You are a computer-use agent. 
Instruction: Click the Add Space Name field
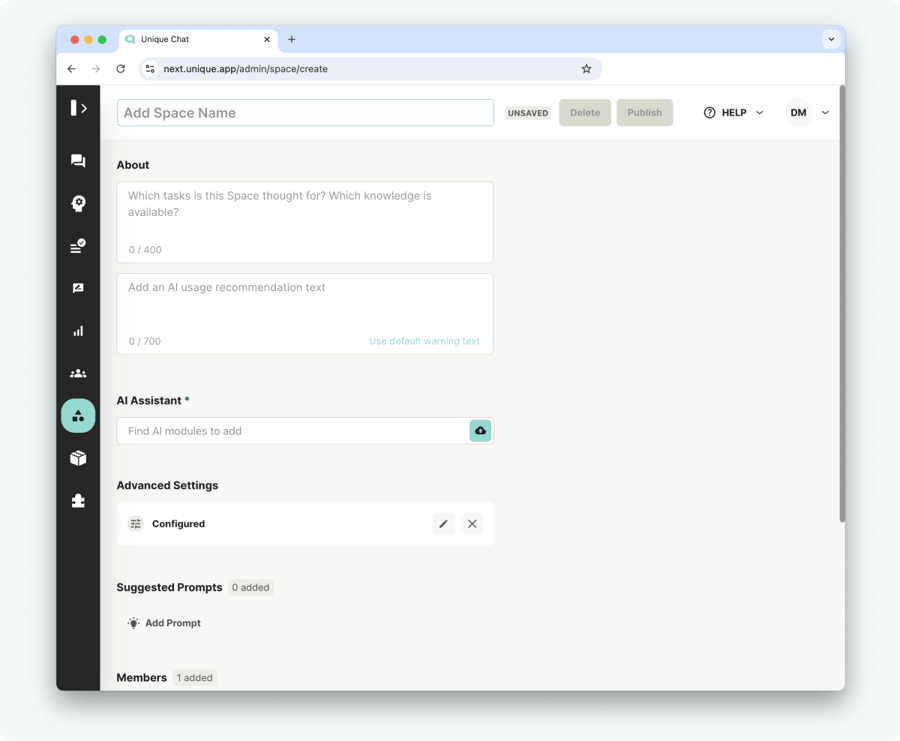click(305, 113)
